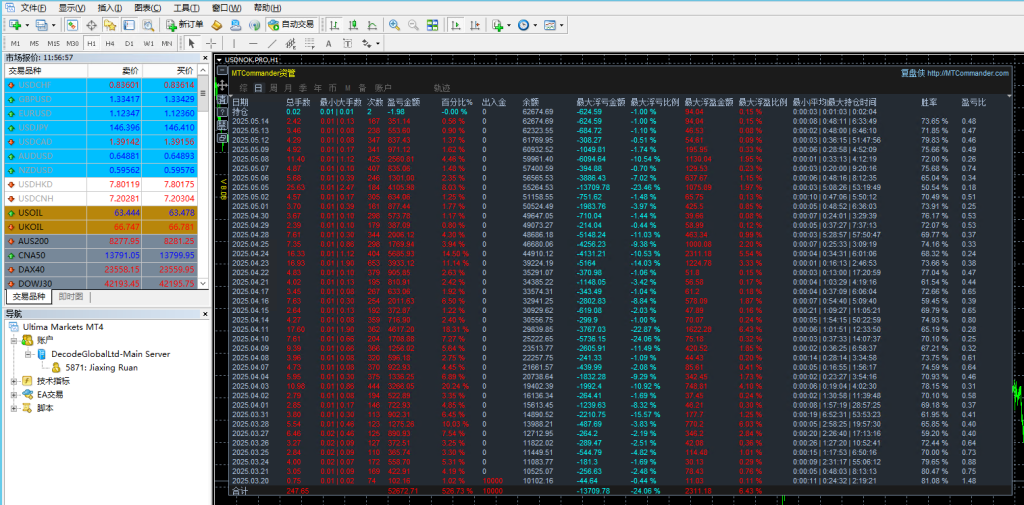Open new chart dropdown arrow

pos(27,25)
